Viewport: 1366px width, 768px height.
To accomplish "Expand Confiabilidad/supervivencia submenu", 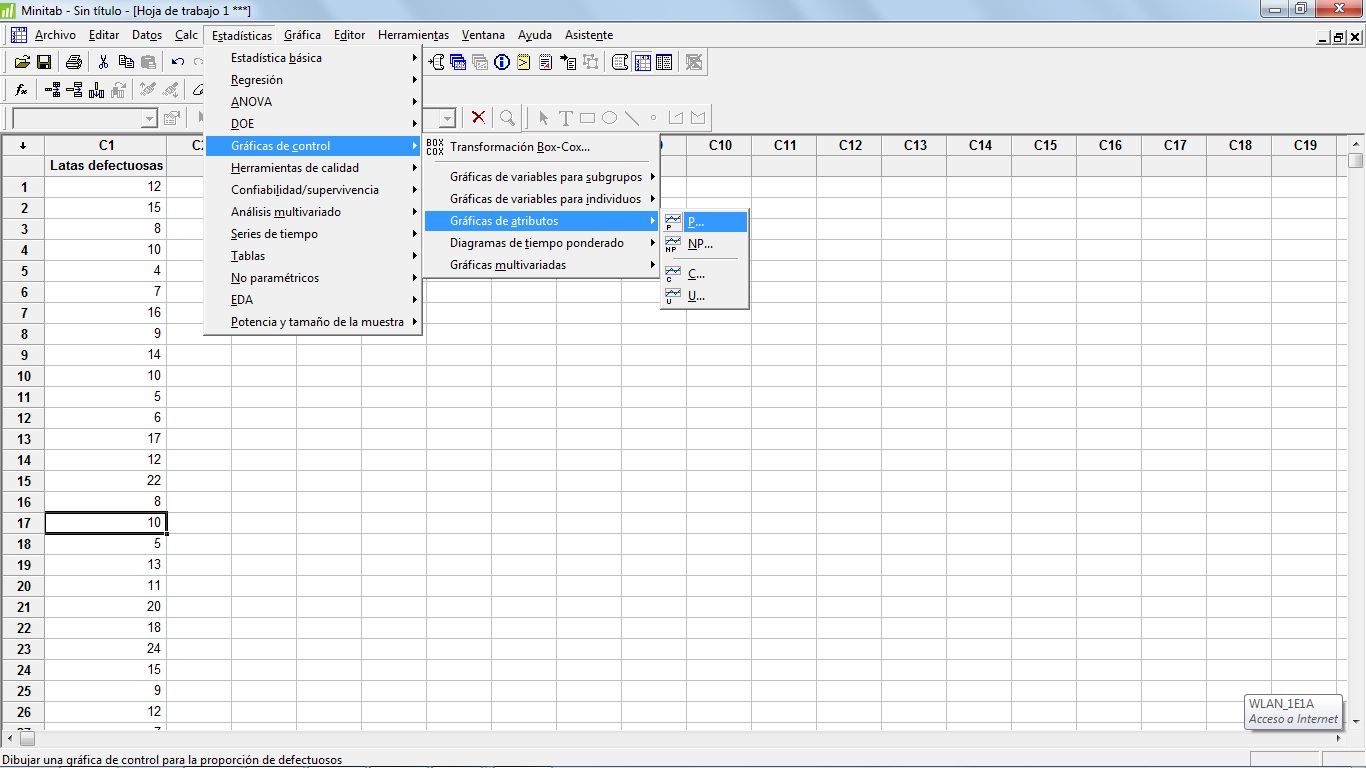I will tap(313, 190).
